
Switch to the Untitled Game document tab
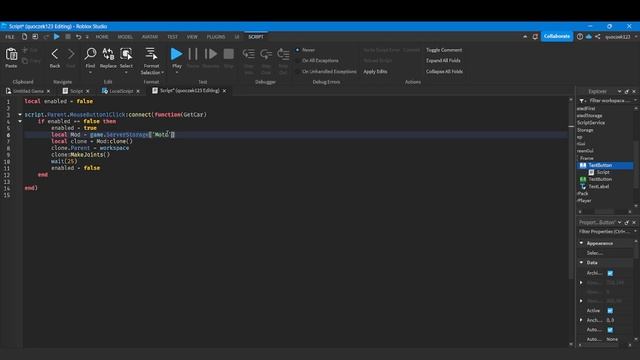(28, 91)
